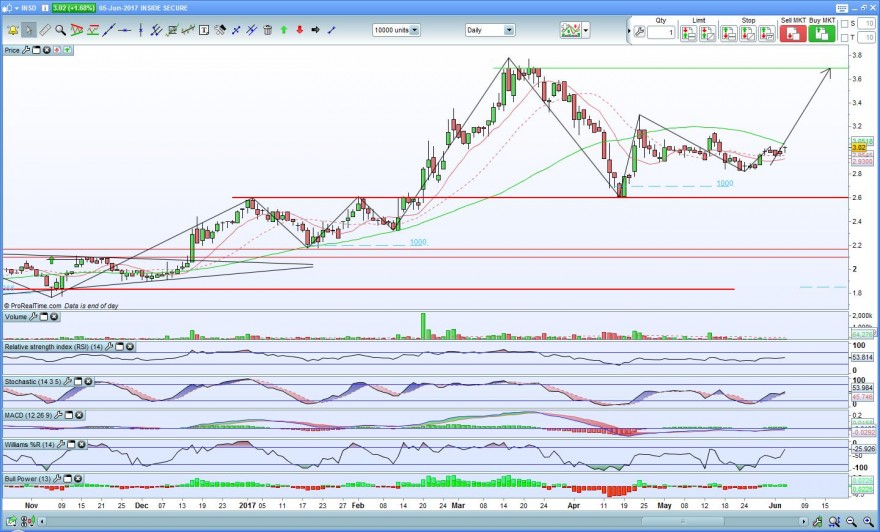Click the Price panel label
This screenshot has width=880, height=532.
[12, 51]
